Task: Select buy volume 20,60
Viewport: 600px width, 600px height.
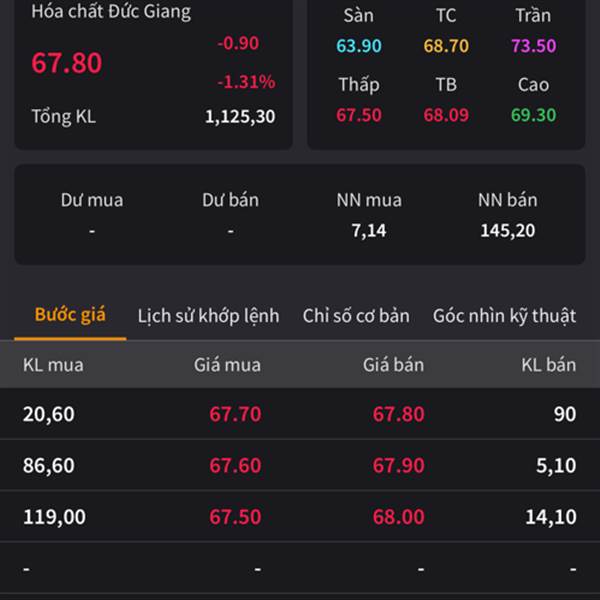Action: 49,414
